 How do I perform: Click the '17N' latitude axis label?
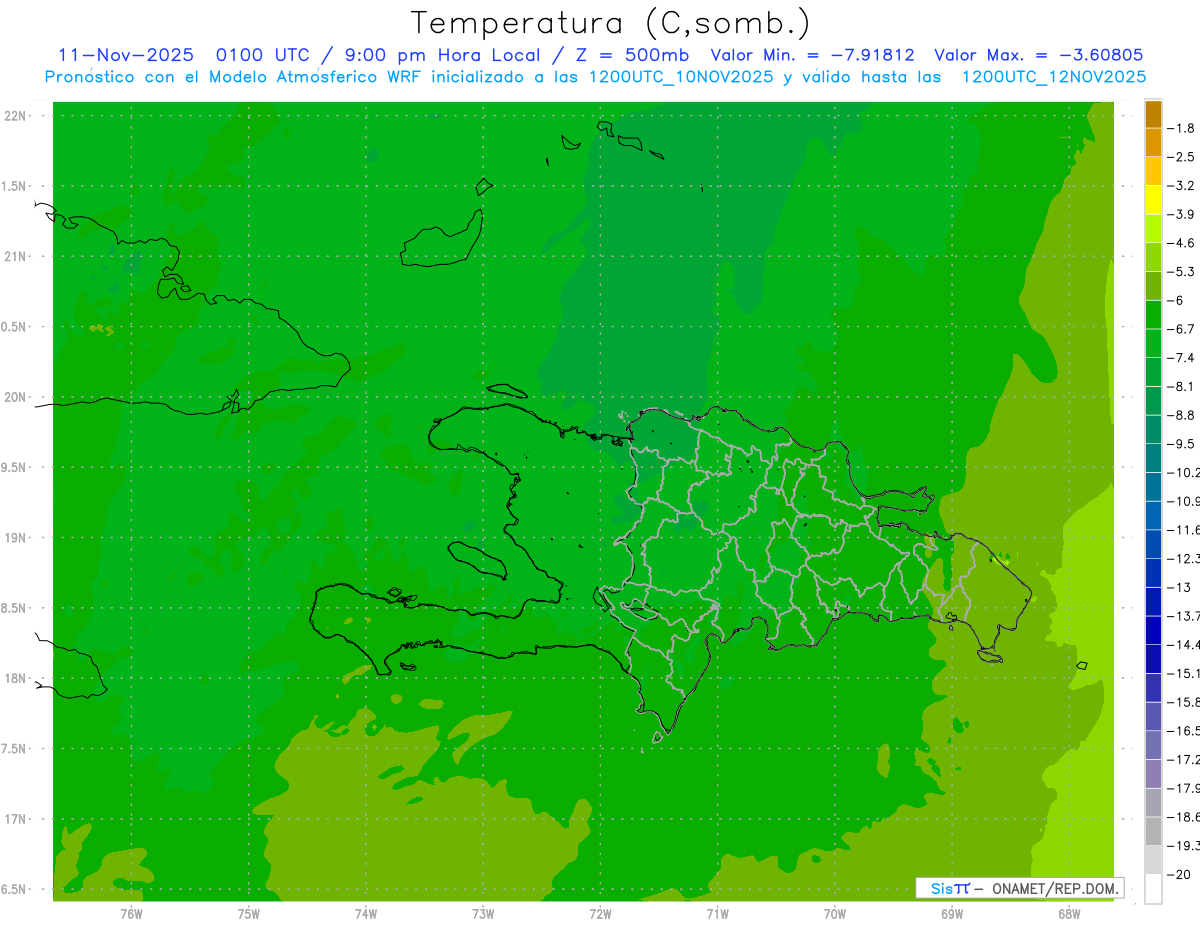(x=15, y=820)
